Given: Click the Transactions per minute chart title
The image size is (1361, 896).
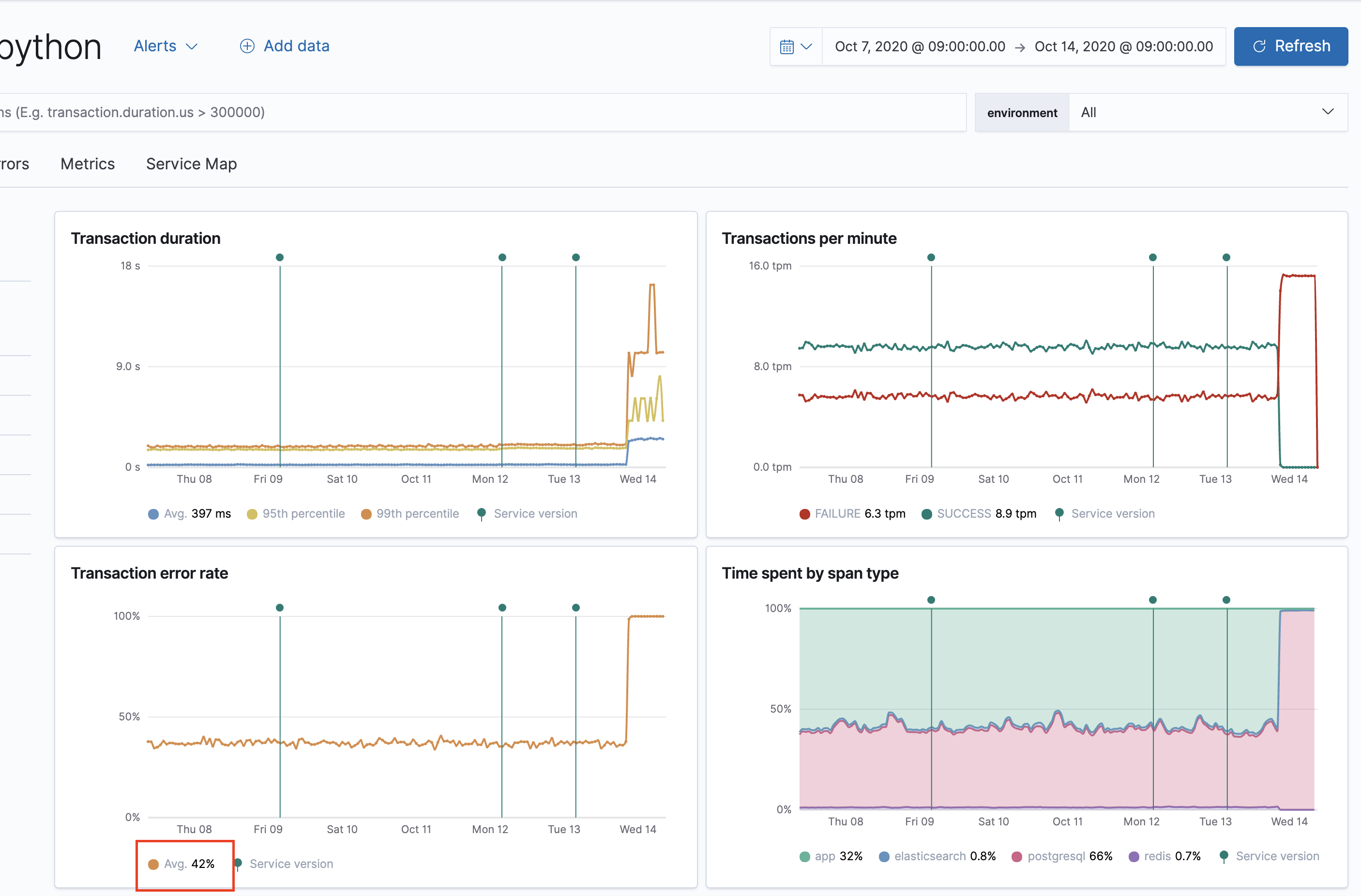Looking at the screenshot, I should tap(809, 238).
